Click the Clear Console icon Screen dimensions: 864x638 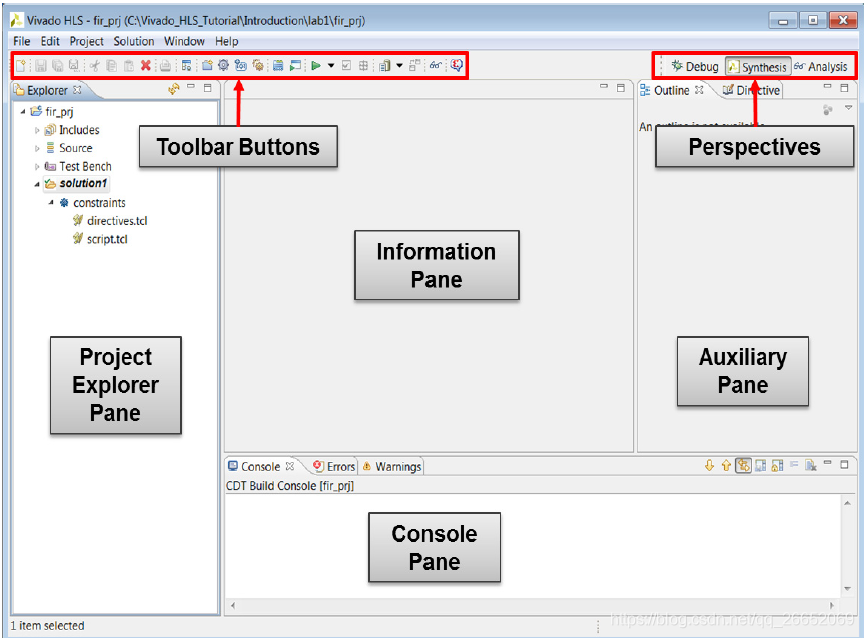pos(811,466)
